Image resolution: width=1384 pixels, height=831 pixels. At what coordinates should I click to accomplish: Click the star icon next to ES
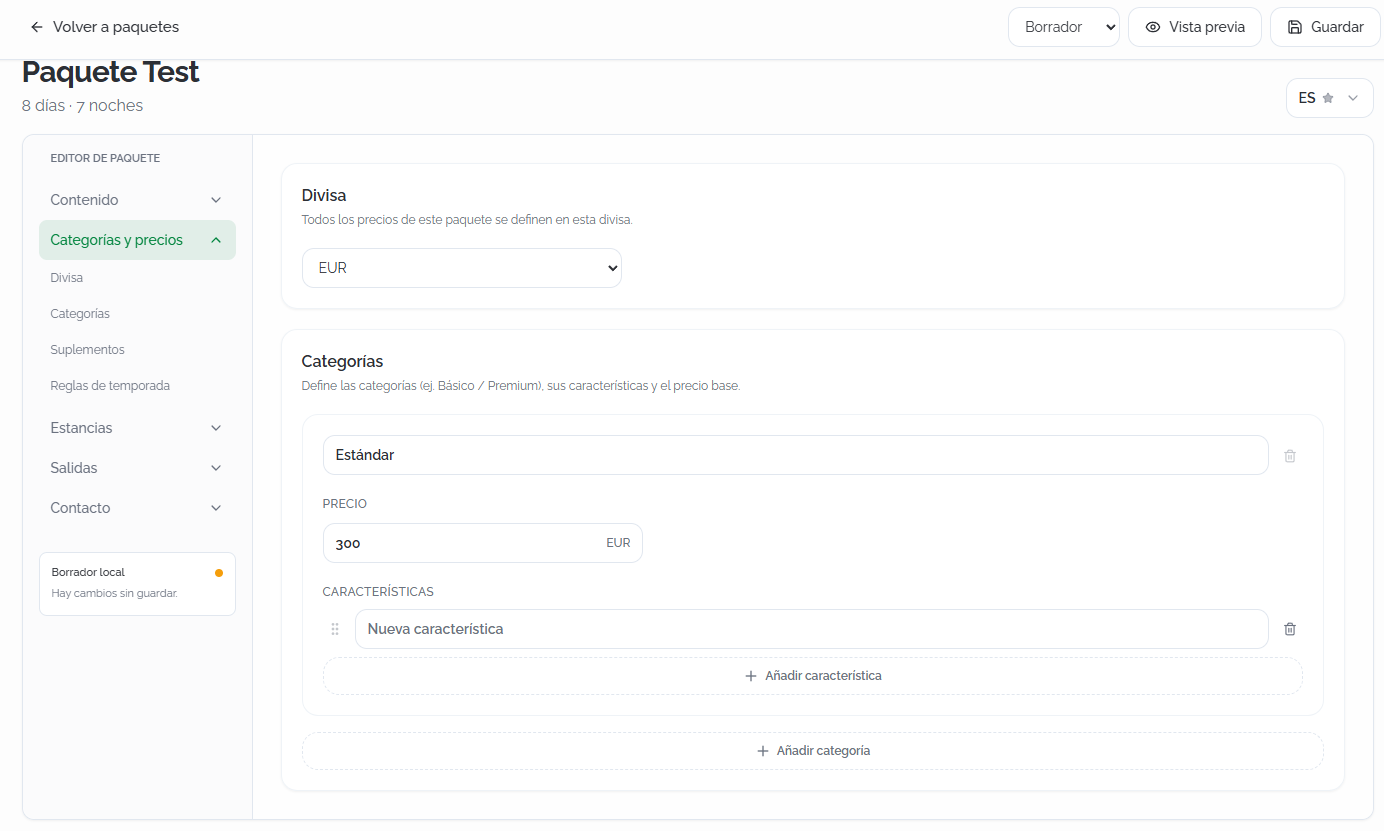tap(1328, 98)
